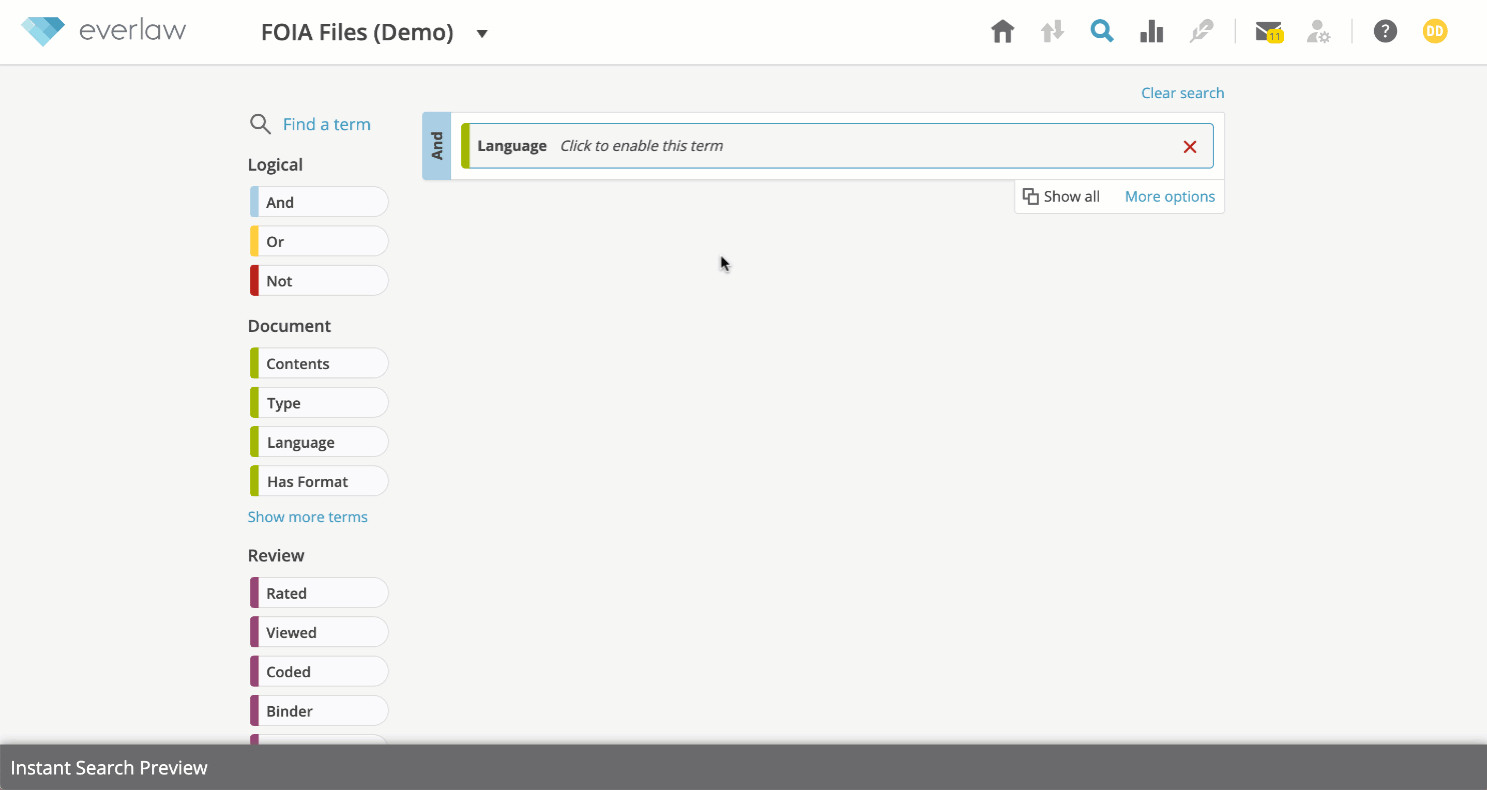Open the Search magnifier icon in header
The height and width of the screenshot is (790, 1487).
1102,32
